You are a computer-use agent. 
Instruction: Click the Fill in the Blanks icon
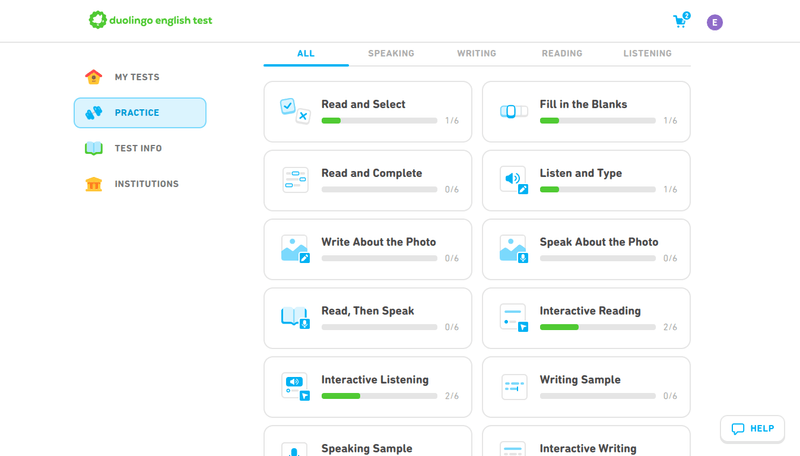514,111
